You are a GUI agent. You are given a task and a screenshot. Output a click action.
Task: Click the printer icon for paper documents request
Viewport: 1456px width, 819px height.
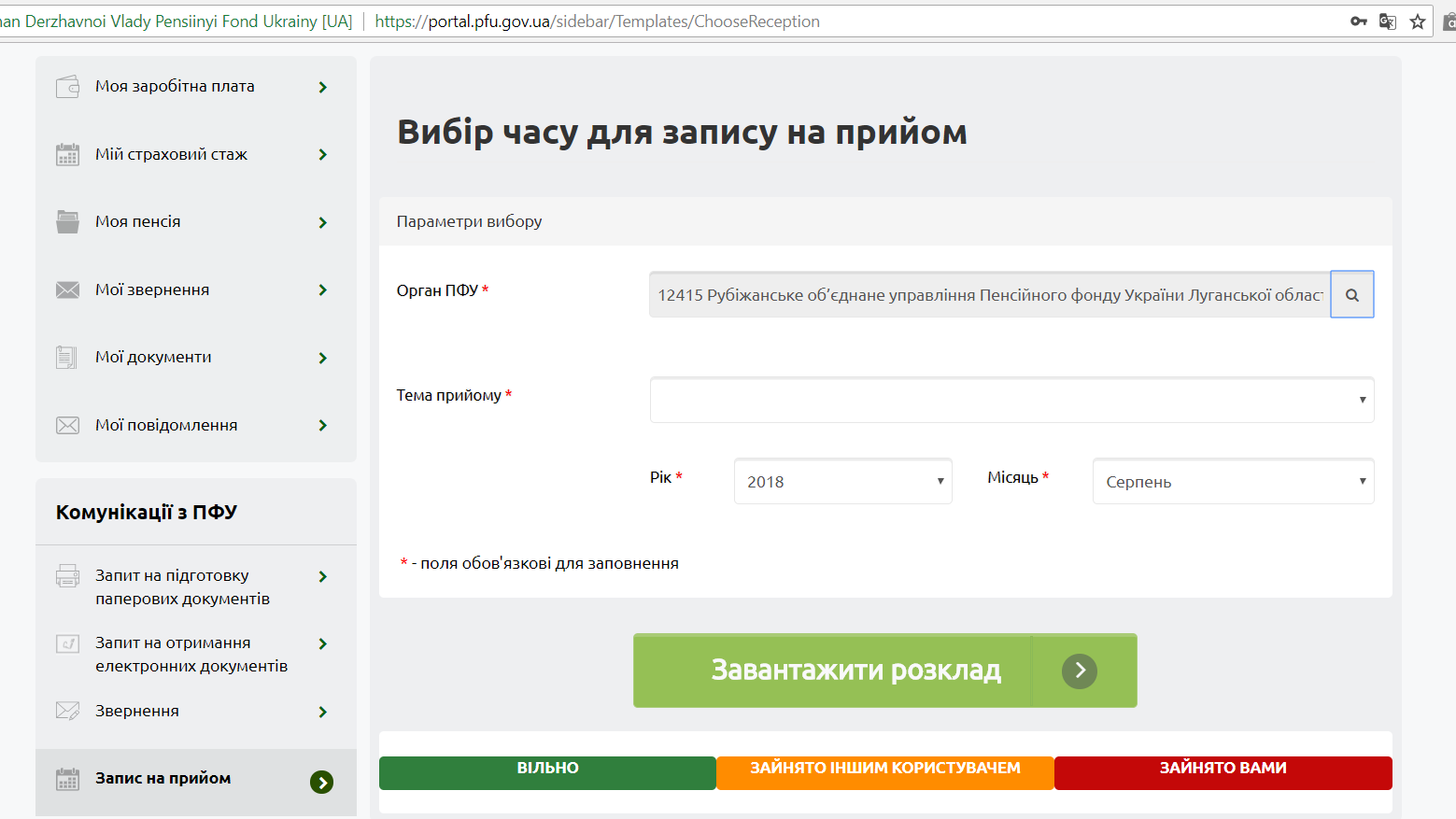coord(67,576)
